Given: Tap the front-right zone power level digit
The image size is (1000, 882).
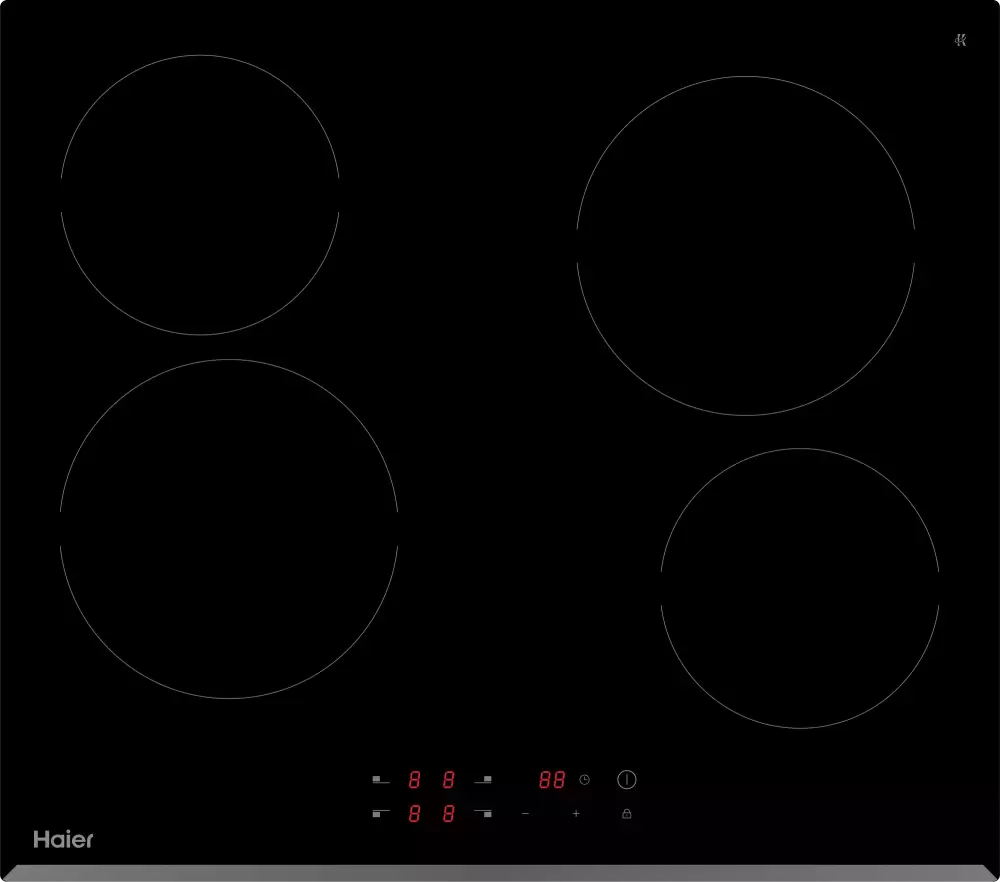Looking at the screenshot, I should click(448, 813).
